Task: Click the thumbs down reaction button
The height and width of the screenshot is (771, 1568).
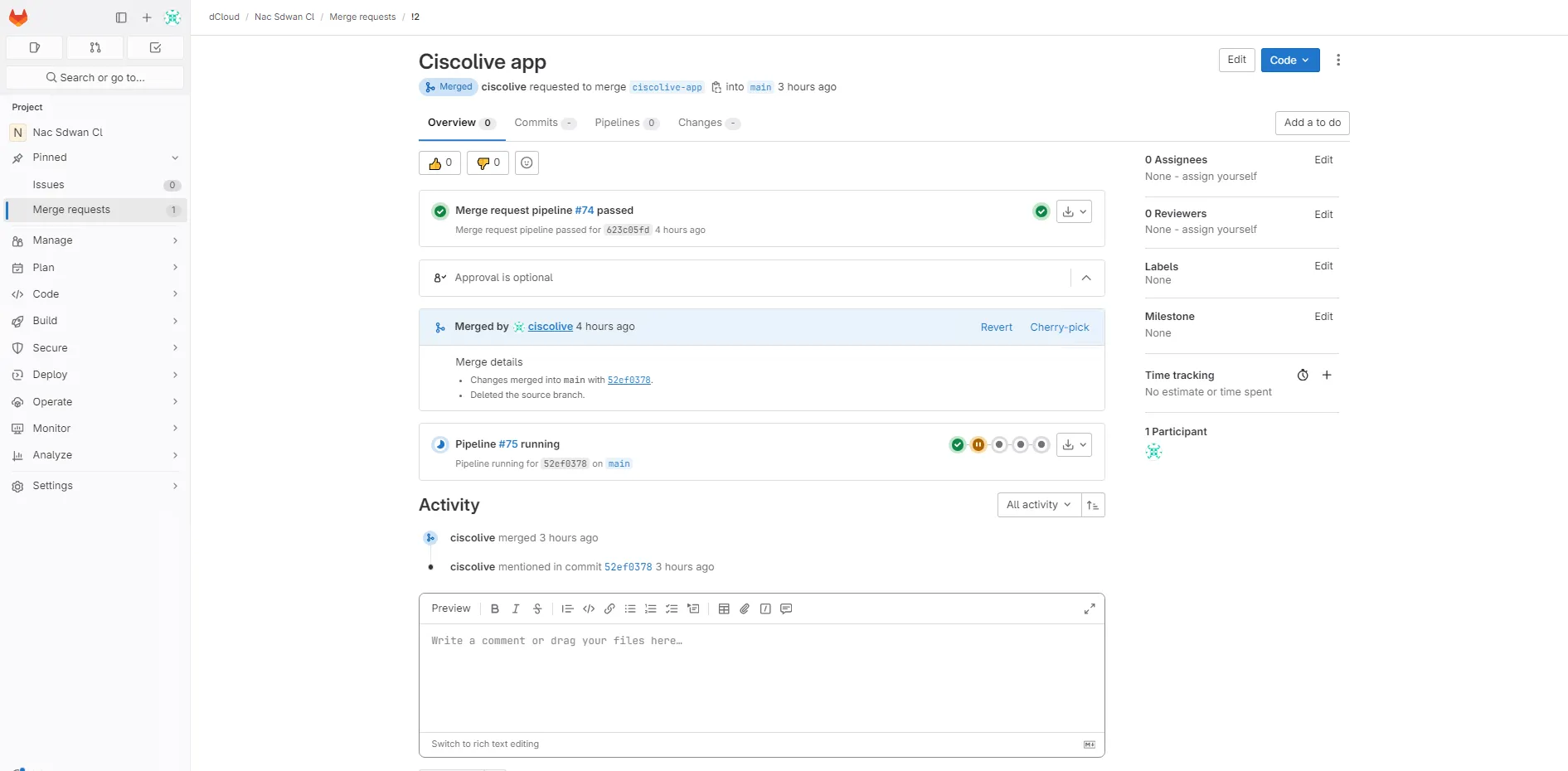Action: click(x=488, y=163)
